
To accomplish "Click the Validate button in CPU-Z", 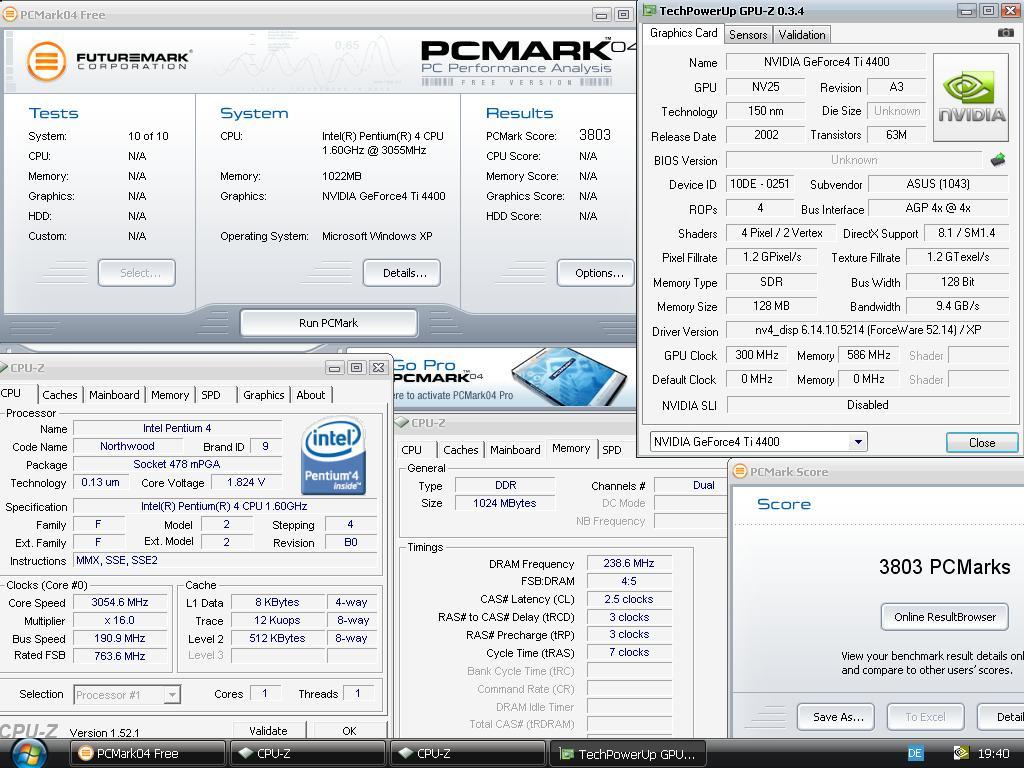I will click(x=268, y=731).
